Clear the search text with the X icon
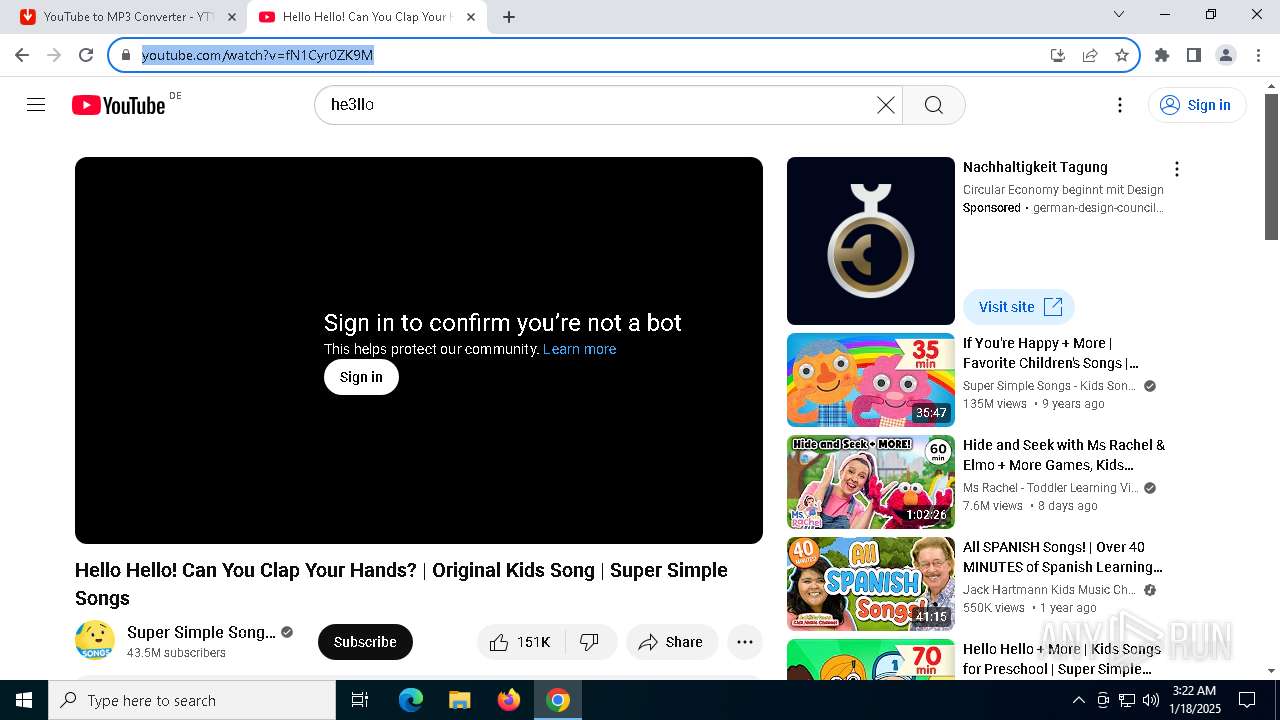The height and width of the screenshot is (720, 1280). [x=885, y=105]
